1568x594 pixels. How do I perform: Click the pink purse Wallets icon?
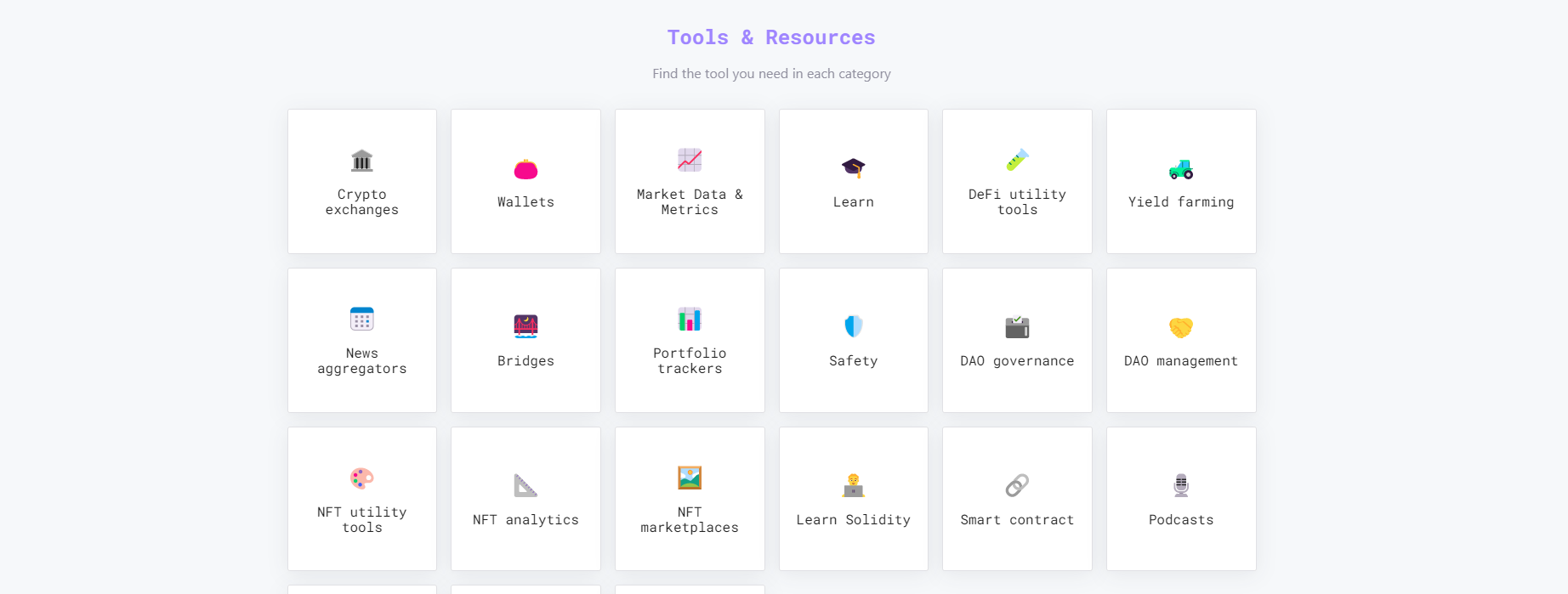point(526,169)
